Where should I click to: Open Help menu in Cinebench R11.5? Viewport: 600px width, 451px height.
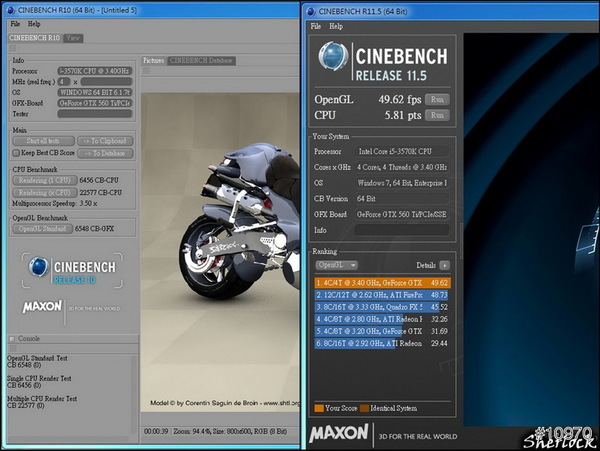(335, 25)
